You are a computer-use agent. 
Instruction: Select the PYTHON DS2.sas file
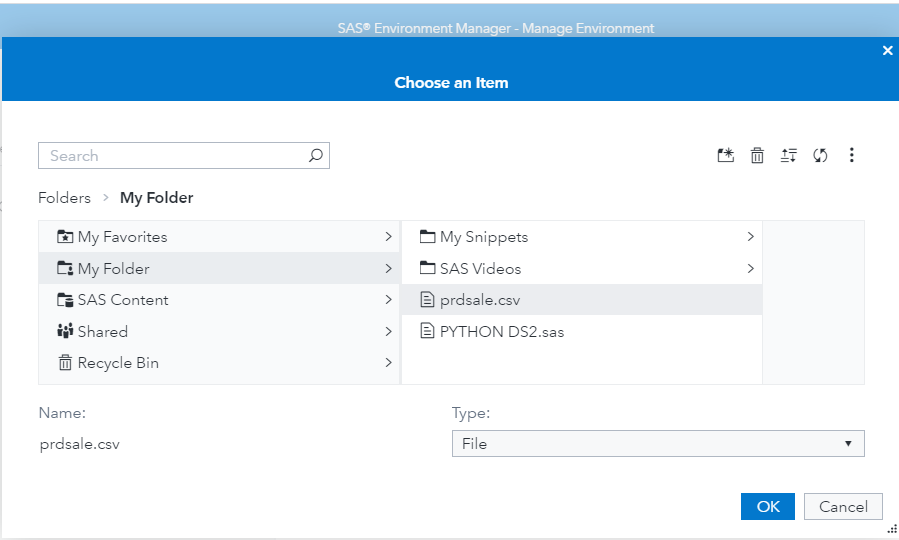(501, 331)
